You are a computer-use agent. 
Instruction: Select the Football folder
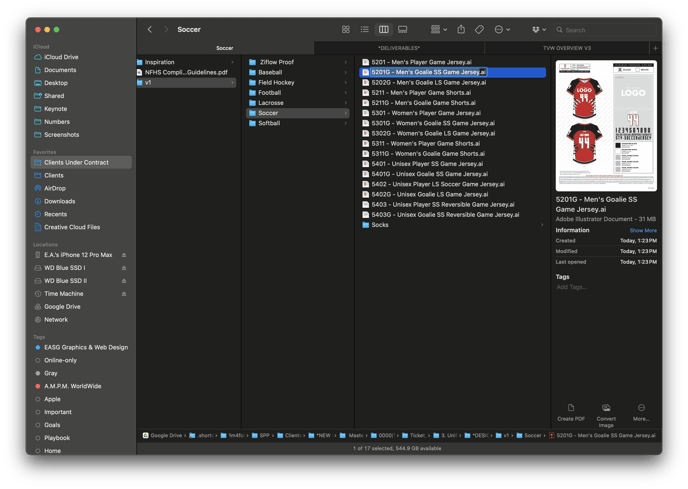click(x=270, y=93)
